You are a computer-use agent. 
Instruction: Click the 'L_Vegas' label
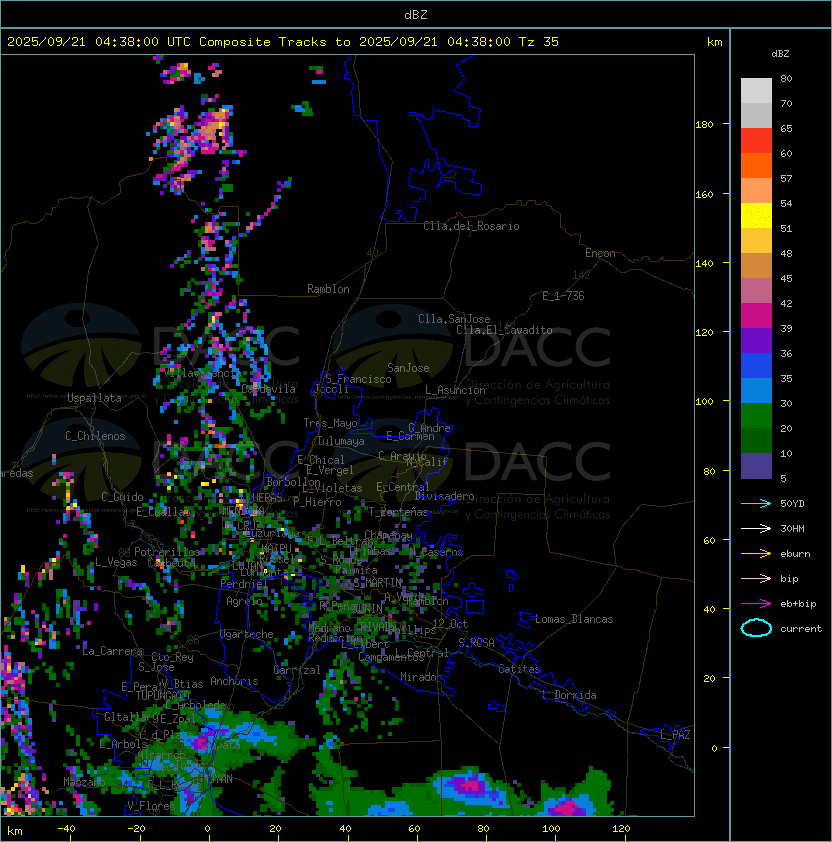point(116,562)
